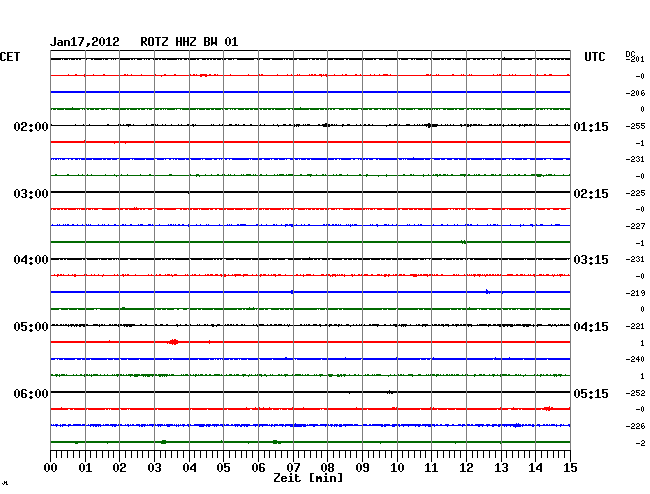Click the Zeit [min] axis title

click(x=308, y=478)
